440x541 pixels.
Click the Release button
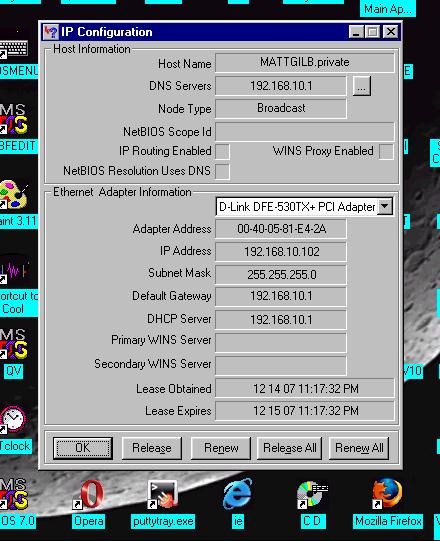[151, 448]
